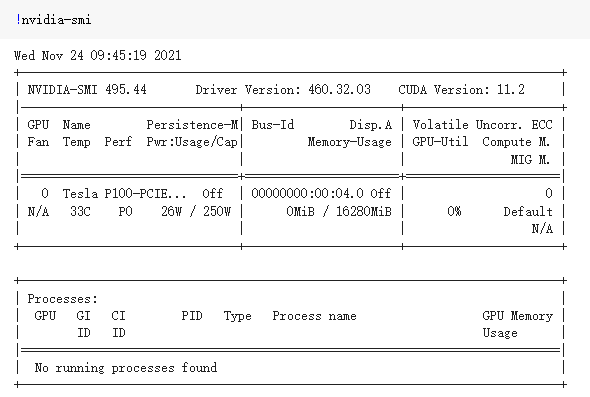
Task: Click the timestamp Wed Nov 24 09:45:19 2021
Action: (x=97, y=56)
